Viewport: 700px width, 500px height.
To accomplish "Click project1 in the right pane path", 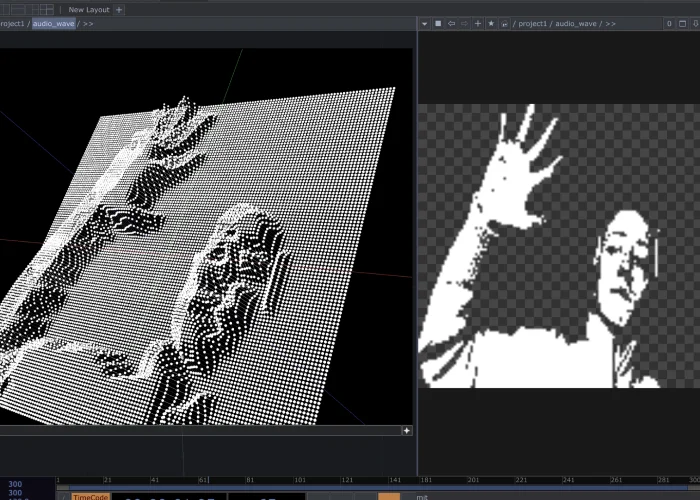I will [534, 24].
